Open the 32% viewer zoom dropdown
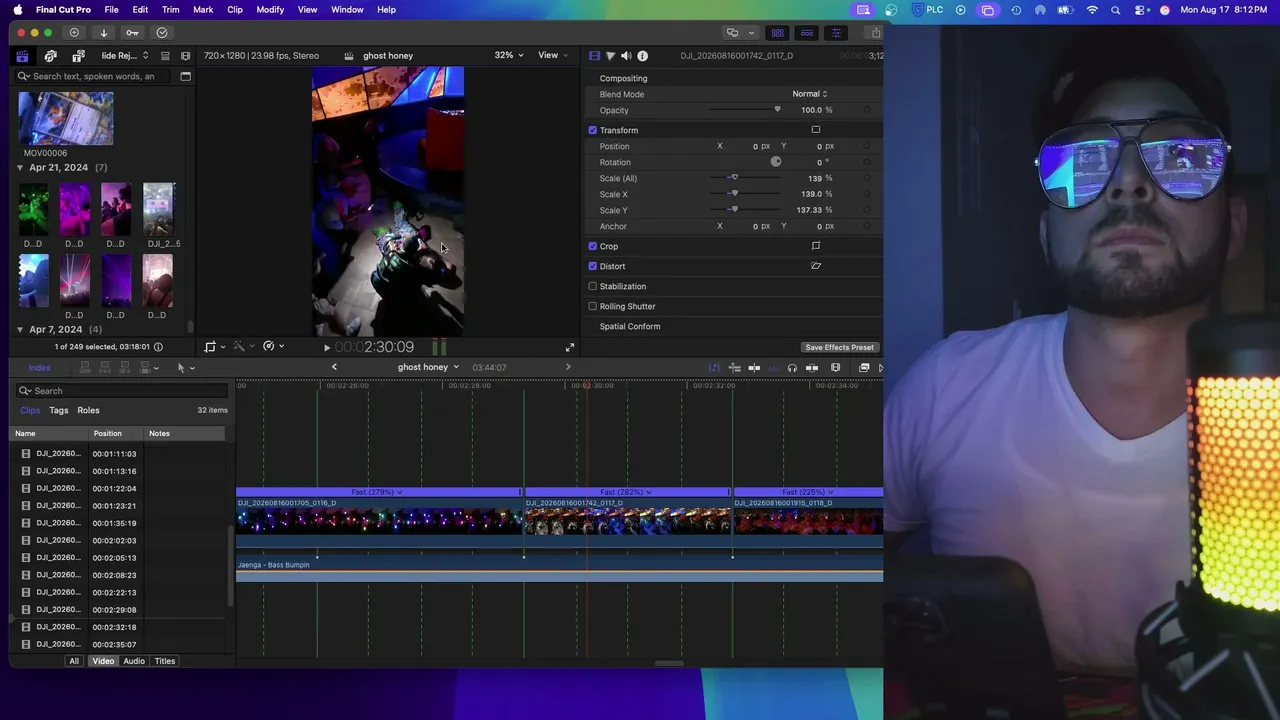 pyautogui.click(x=509, y=56)
